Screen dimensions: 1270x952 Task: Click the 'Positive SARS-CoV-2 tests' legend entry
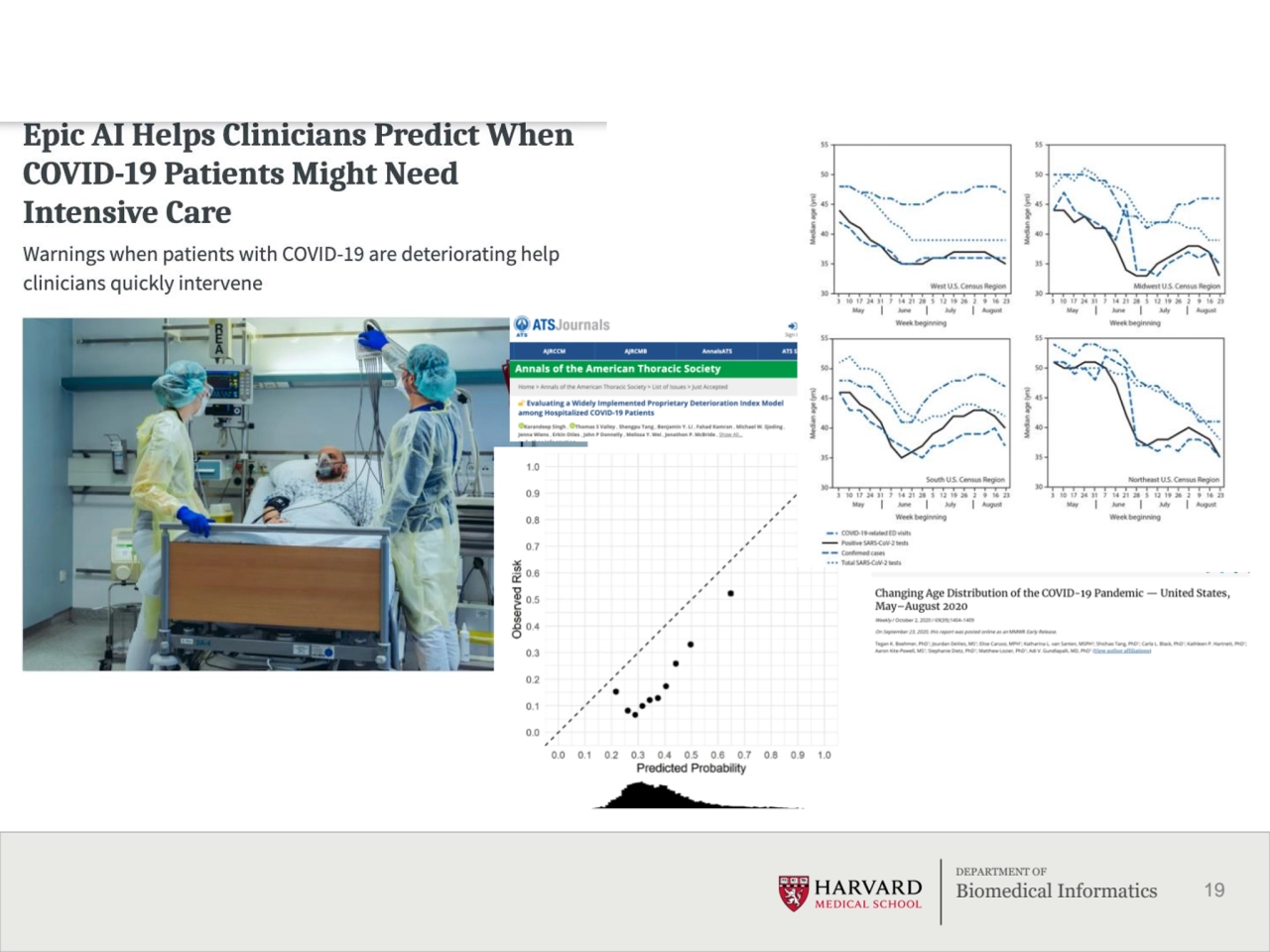tap(865, 542)
